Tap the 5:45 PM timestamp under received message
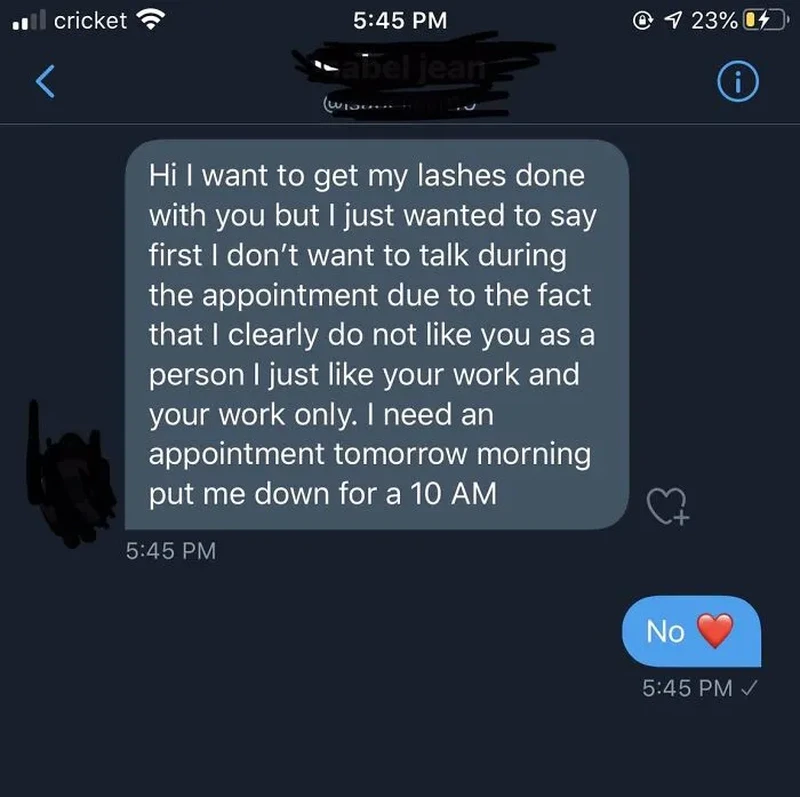Screen dimensions: 800x797 coord(171,551)
